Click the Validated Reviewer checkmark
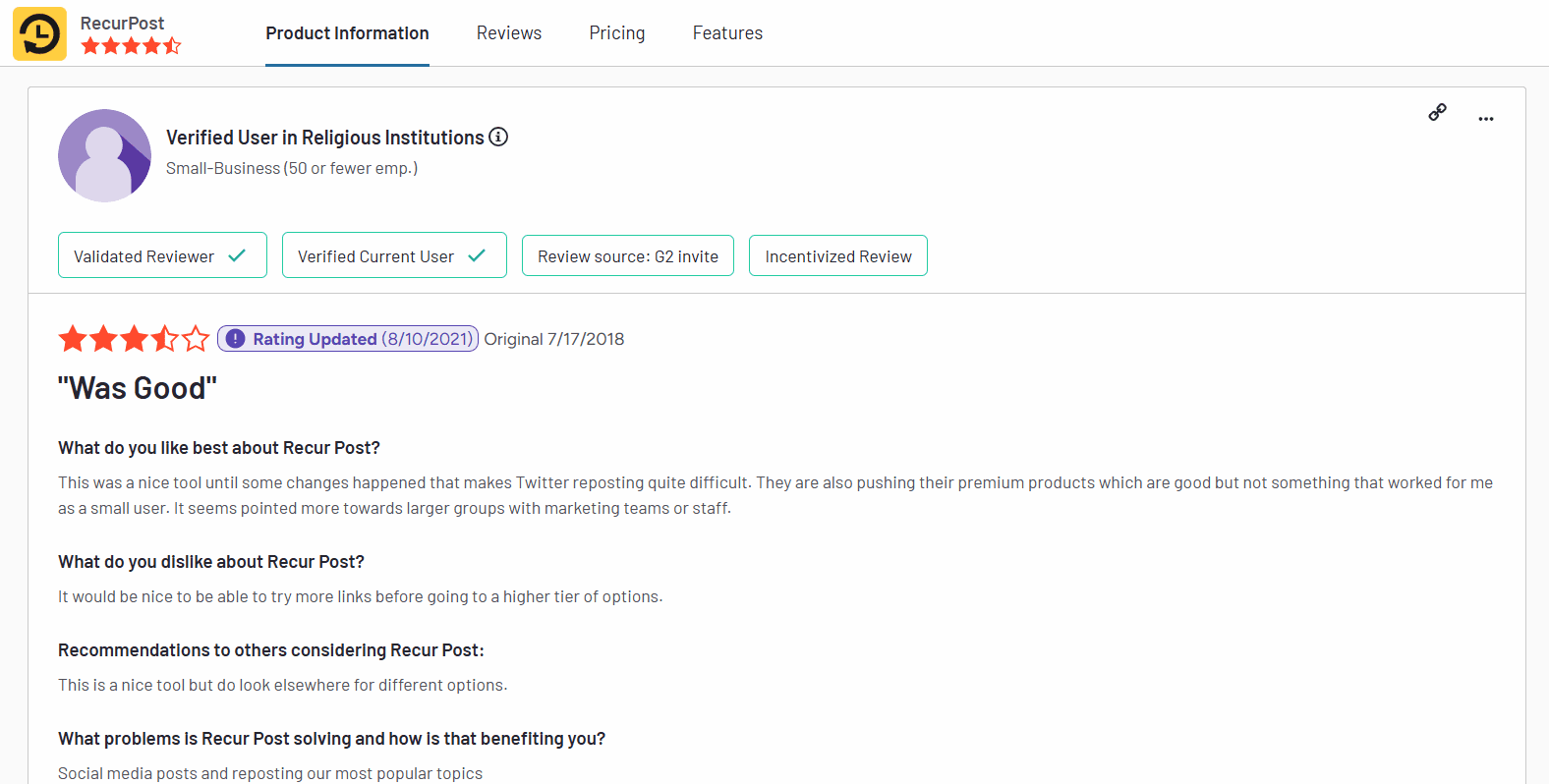The height and width of the screenshot is (784, 1549). click(237, 255)
